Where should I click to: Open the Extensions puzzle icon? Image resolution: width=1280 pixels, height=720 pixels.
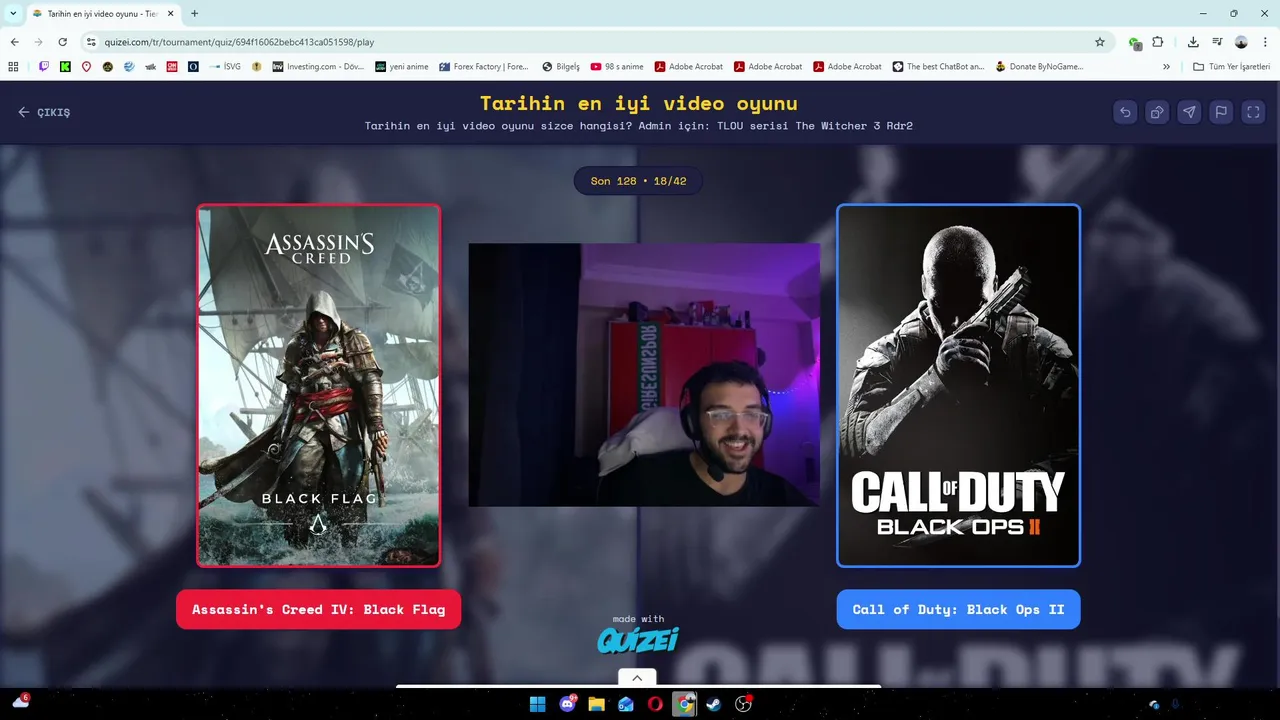1158,42
